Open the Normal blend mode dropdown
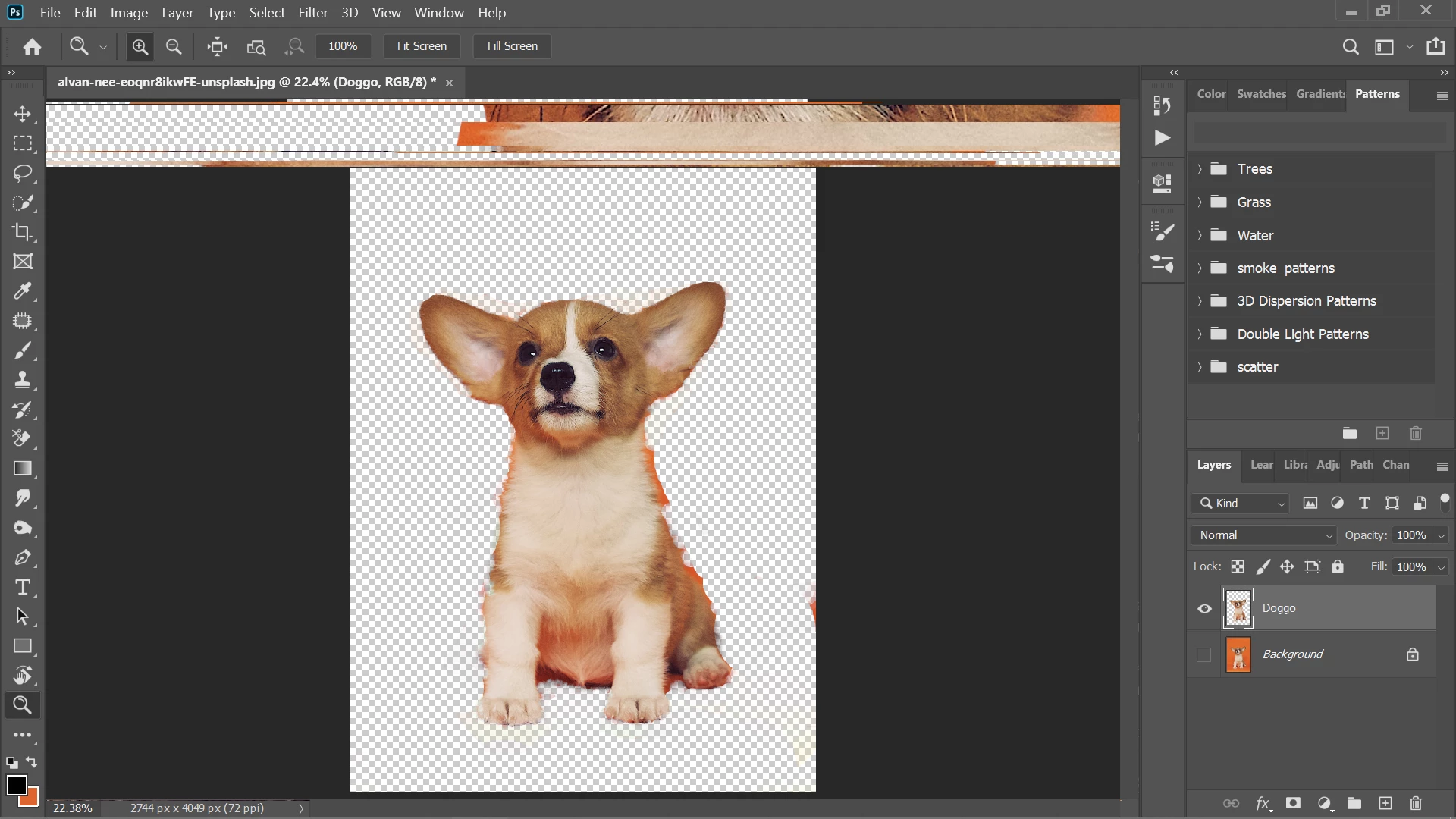The height and width of the screenshot is (819, 1456). (x=1263, y=535)
